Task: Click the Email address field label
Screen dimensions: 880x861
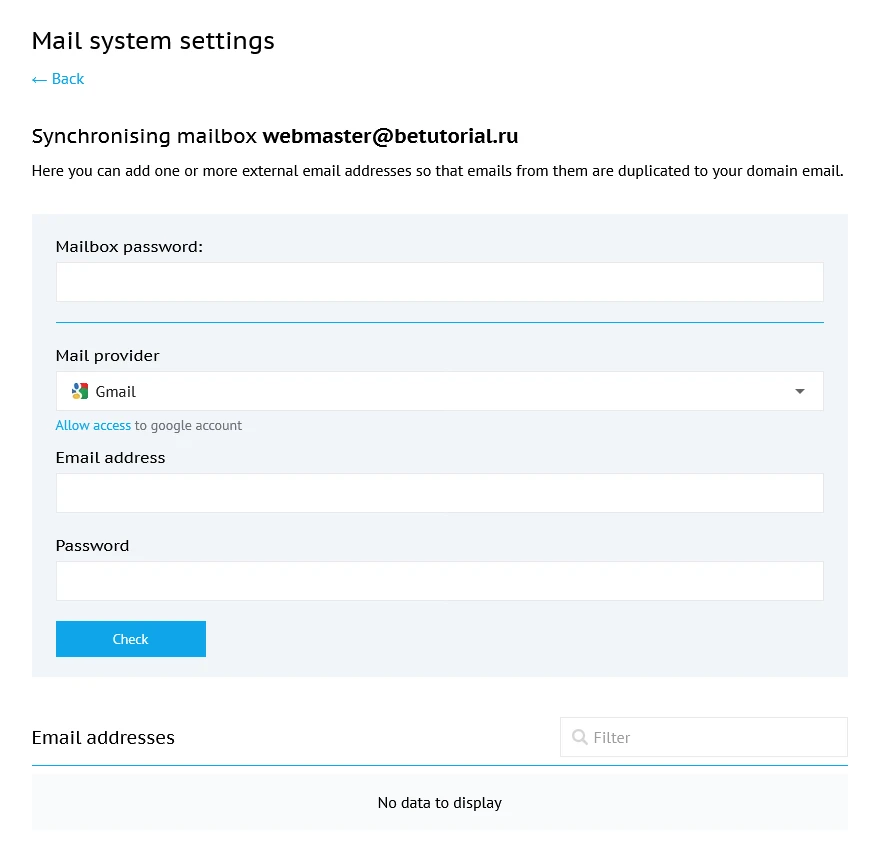Action: point(110,457)
